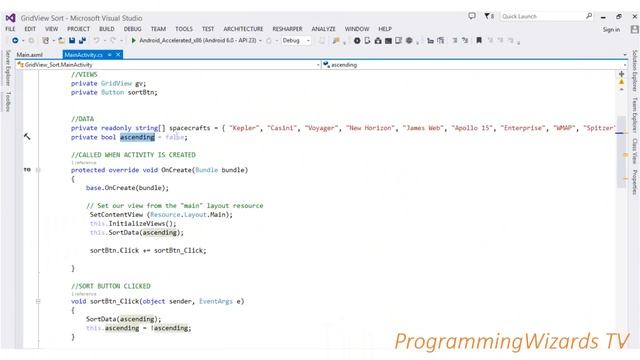Click the New Project toolbar icon
640x360 pixels.
(x=46, y=40)
